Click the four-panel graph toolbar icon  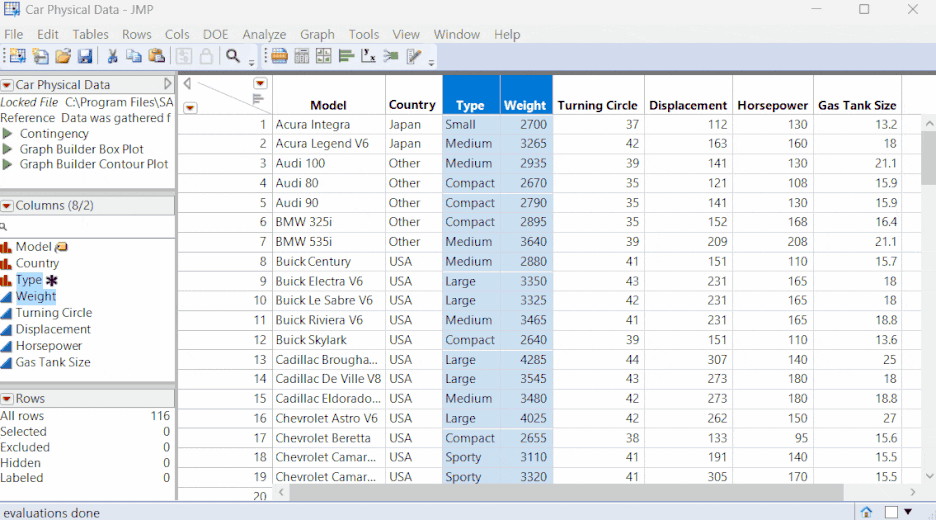[x=324, y=56]
